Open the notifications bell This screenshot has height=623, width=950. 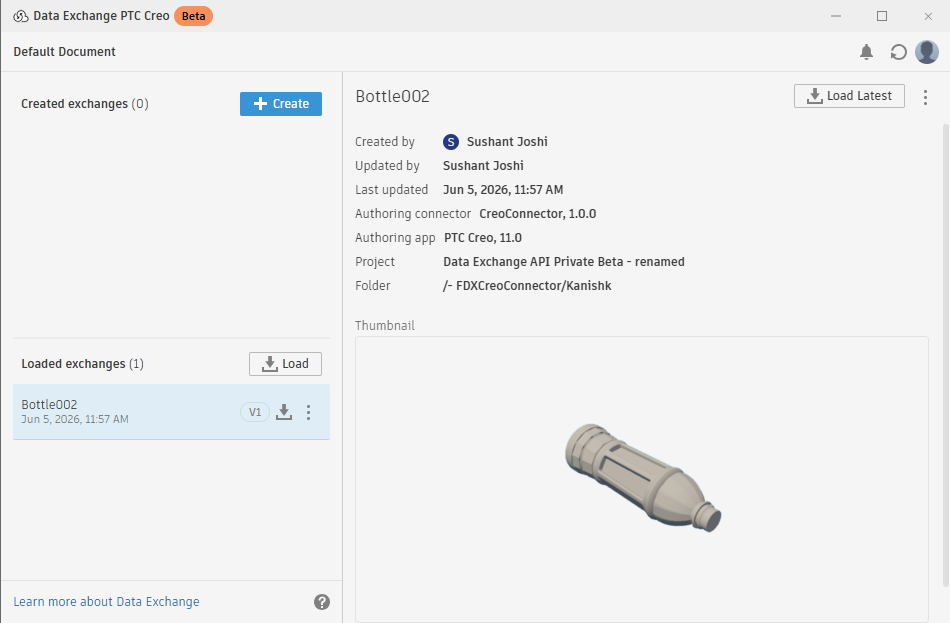[x=866, y=52]
